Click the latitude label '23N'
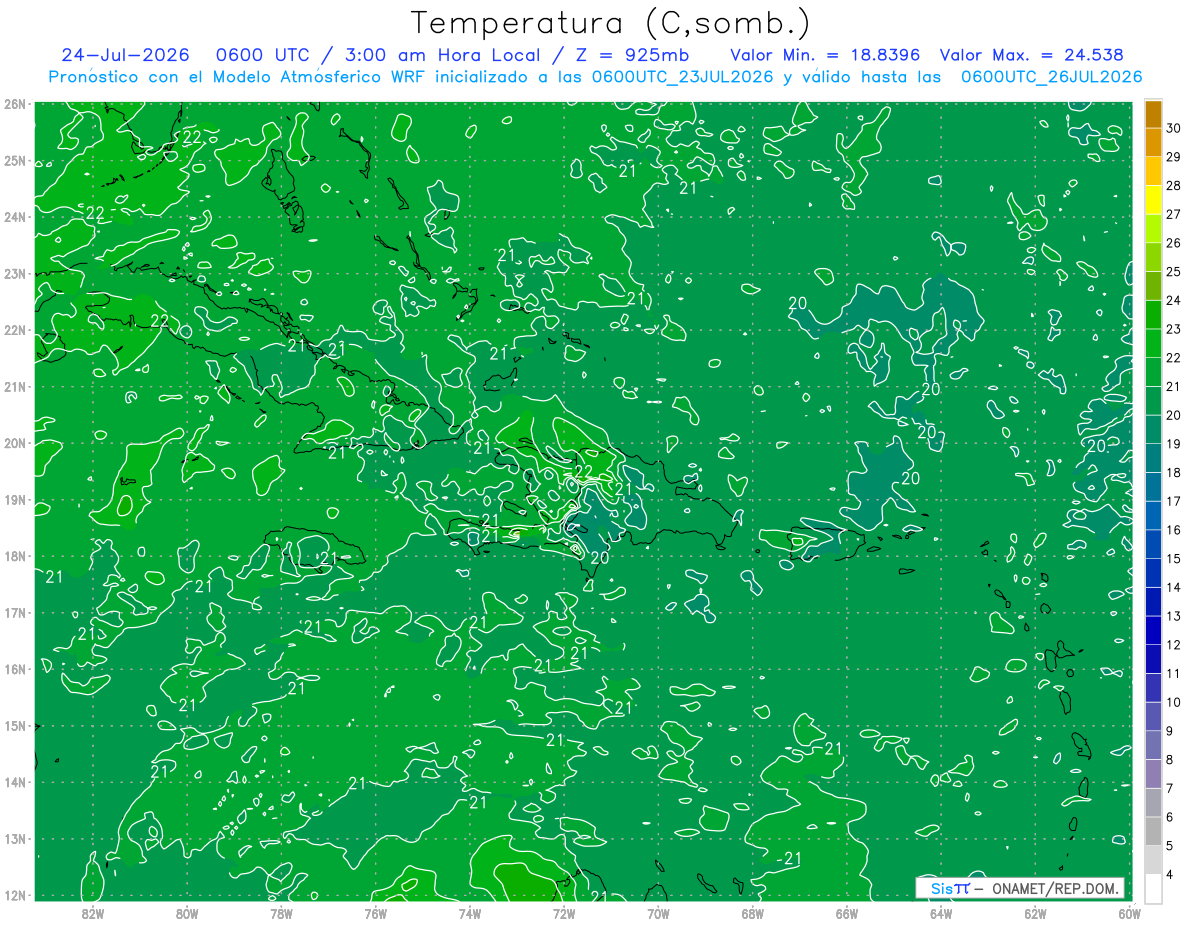Viewport: 1200px width, 927px height. pyautogui.click(x=15, y=274)
